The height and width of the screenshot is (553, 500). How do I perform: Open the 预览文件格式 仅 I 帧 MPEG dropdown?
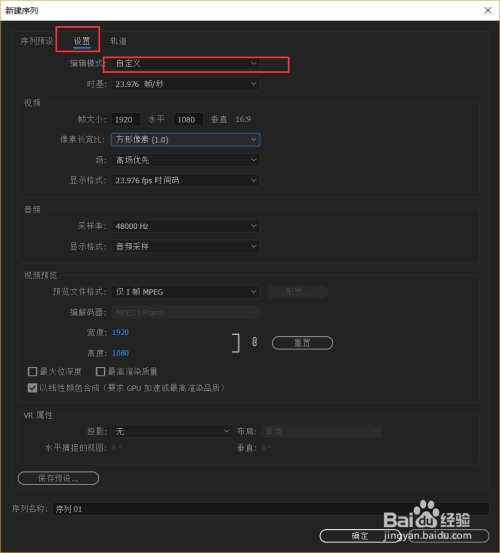coord(185,292)
